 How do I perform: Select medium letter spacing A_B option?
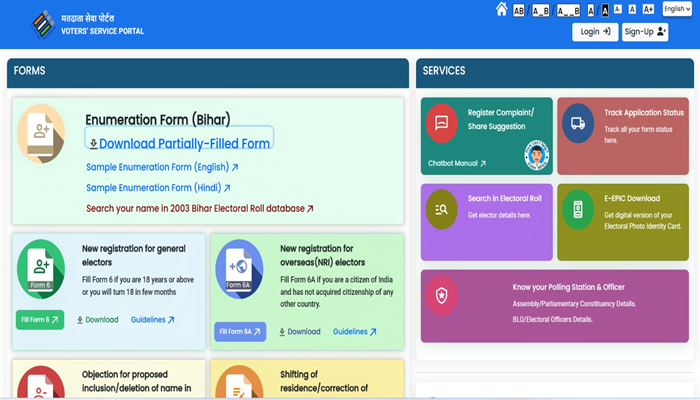pyautogui.click(x=540, y=10)
